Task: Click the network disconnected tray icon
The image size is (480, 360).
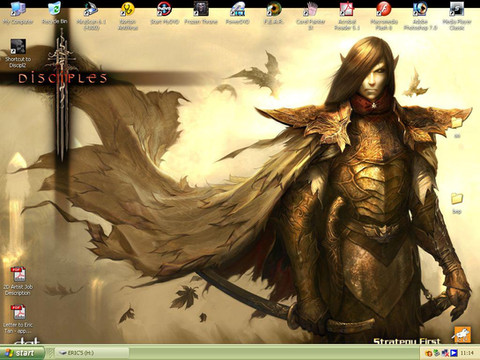Action: 445,353
